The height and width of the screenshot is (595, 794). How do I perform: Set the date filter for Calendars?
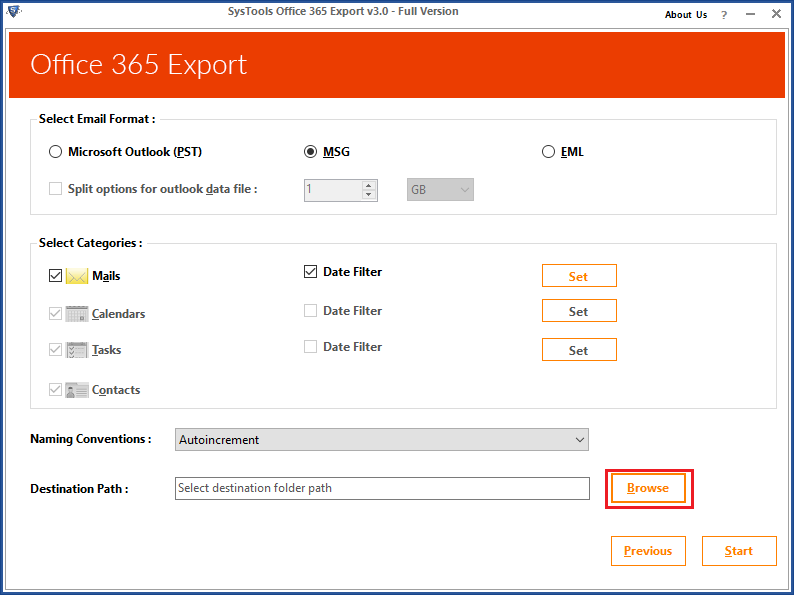(579, 311)
